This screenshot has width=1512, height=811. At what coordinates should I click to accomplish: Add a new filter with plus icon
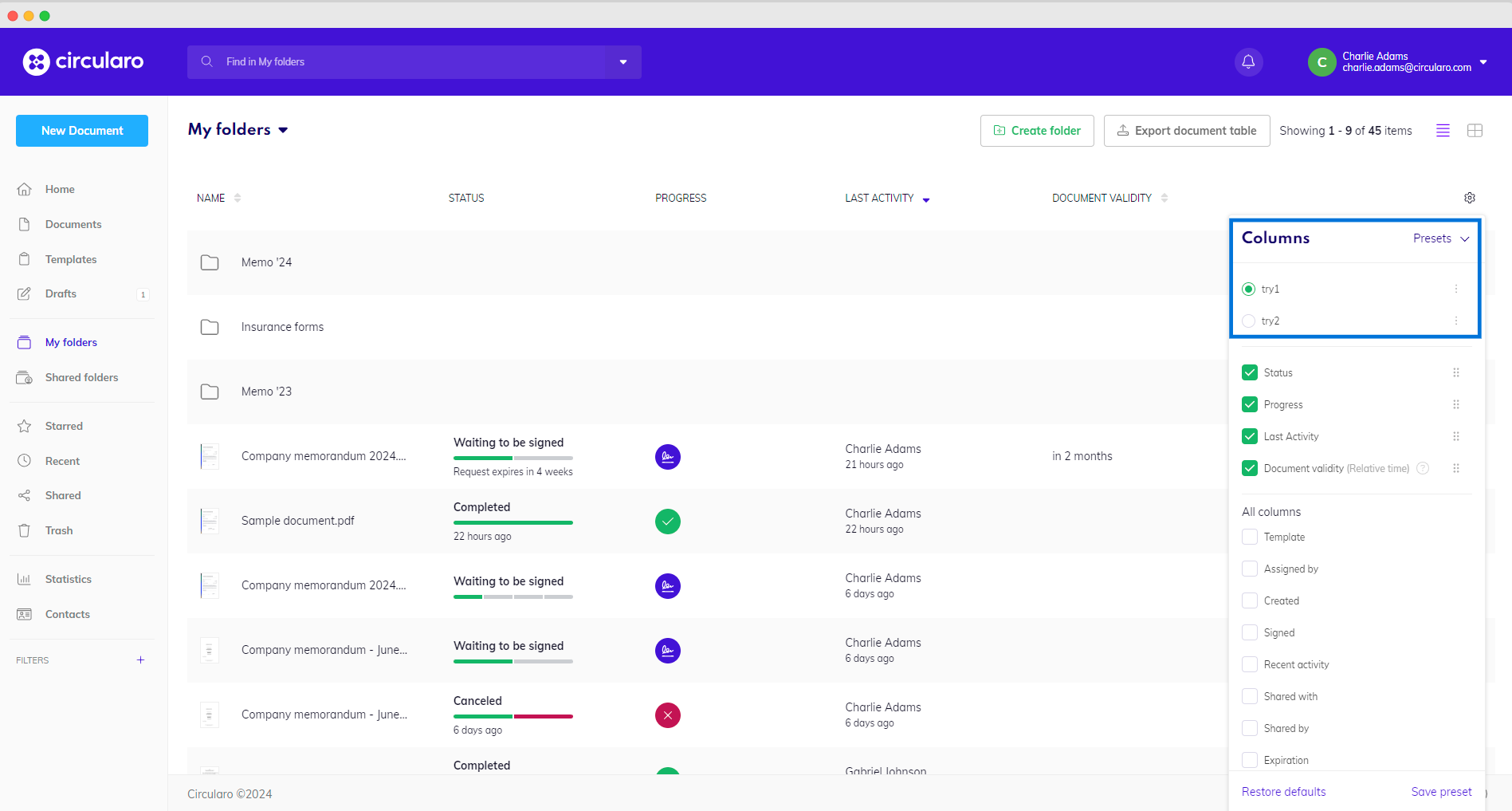[x=140, y=660]
